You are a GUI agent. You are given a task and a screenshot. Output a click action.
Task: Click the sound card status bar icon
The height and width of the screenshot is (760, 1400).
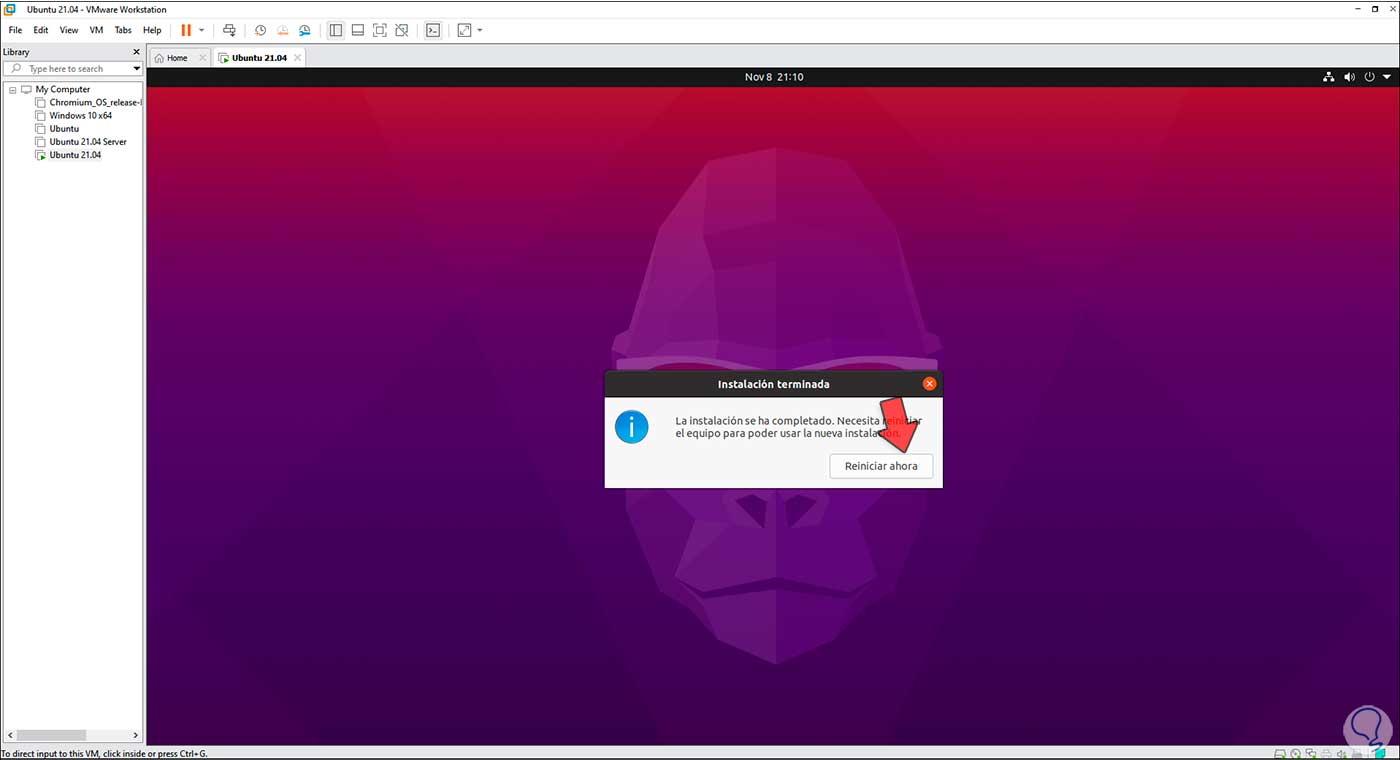point(1342,754)
